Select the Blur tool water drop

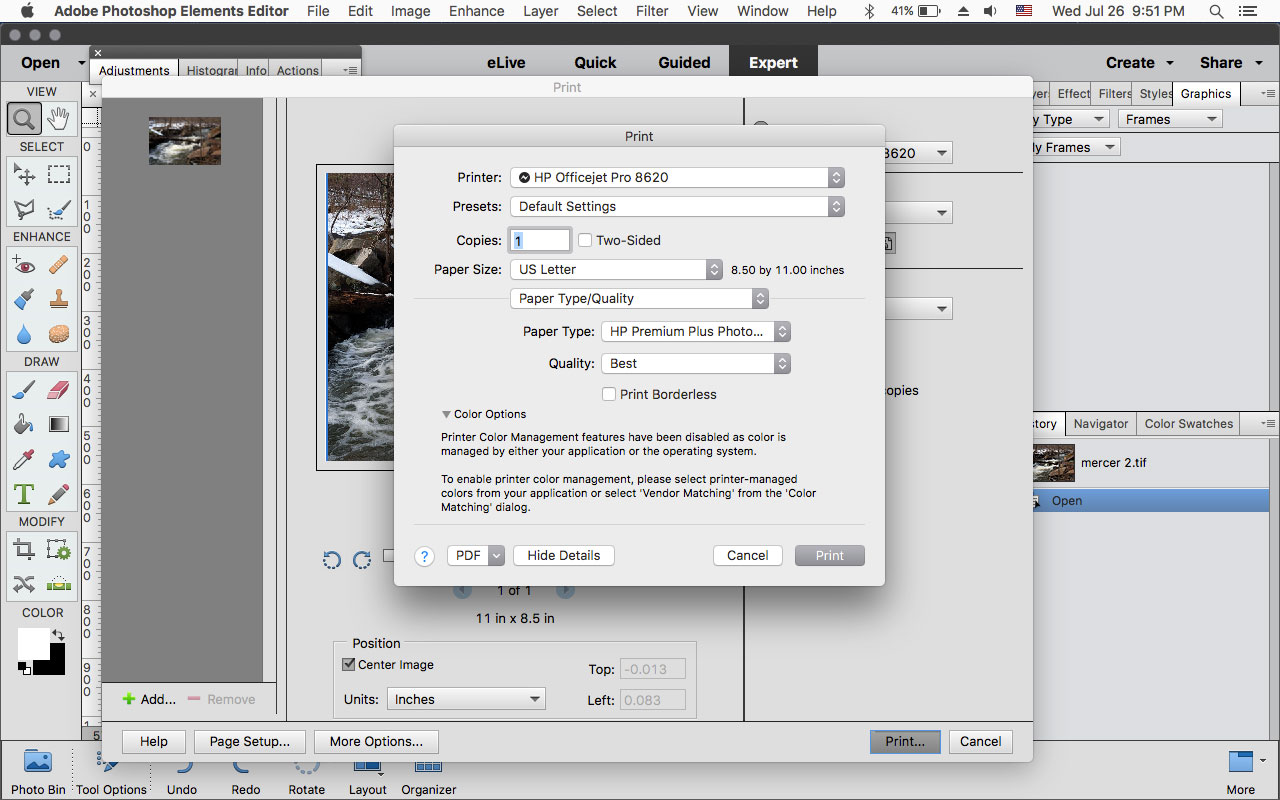pos(24,334)
